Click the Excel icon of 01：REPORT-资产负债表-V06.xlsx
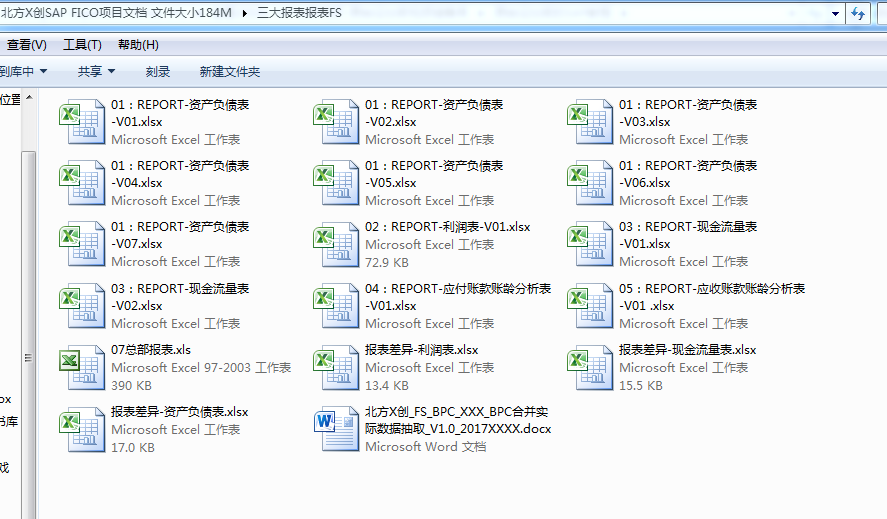The image size is (887, 519). (590, 183)
